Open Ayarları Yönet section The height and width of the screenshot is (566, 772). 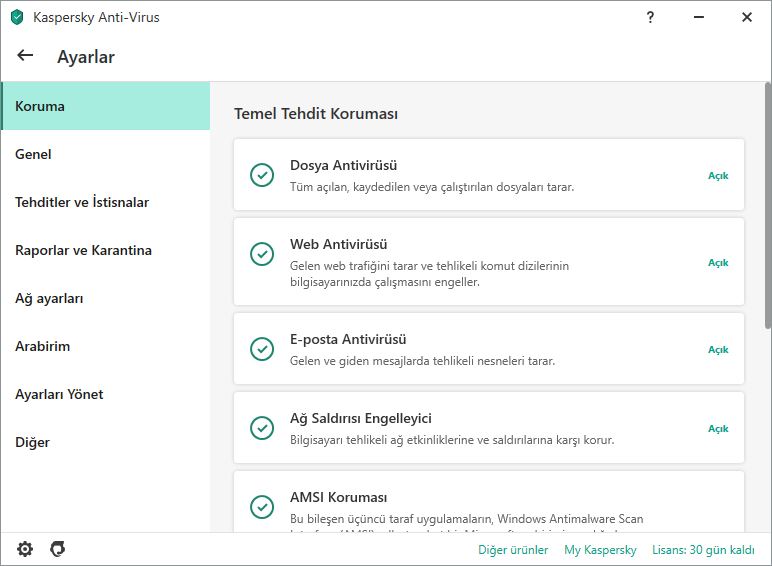106,394
